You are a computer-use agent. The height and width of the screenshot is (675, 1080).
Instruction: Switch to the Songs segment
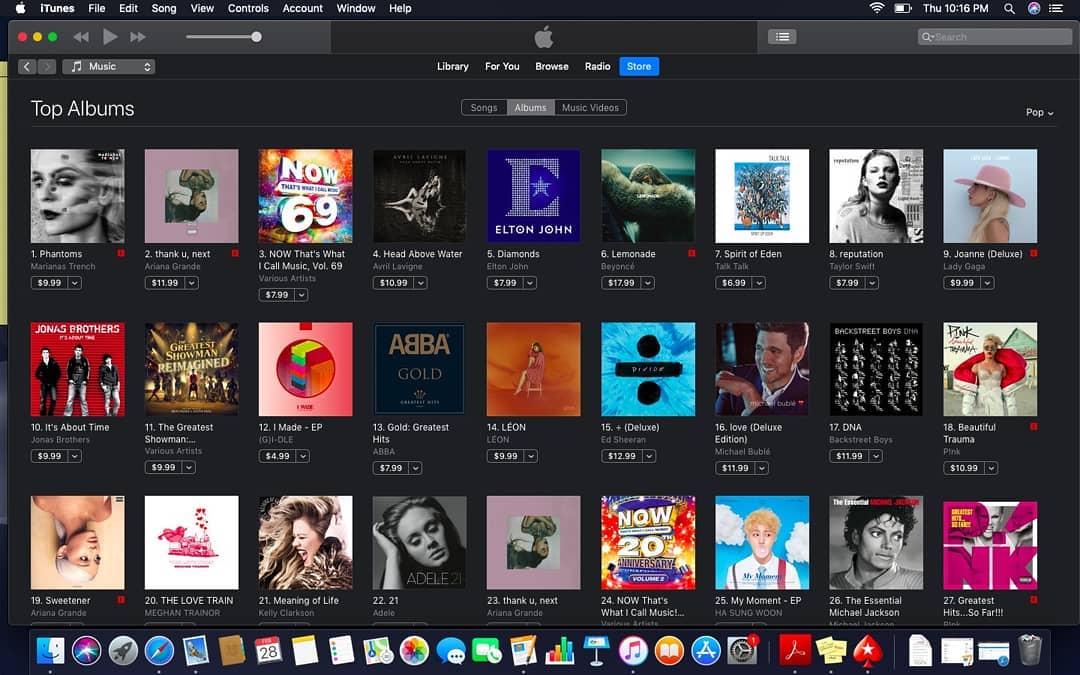pyautogui.click(x=484, y=108)
